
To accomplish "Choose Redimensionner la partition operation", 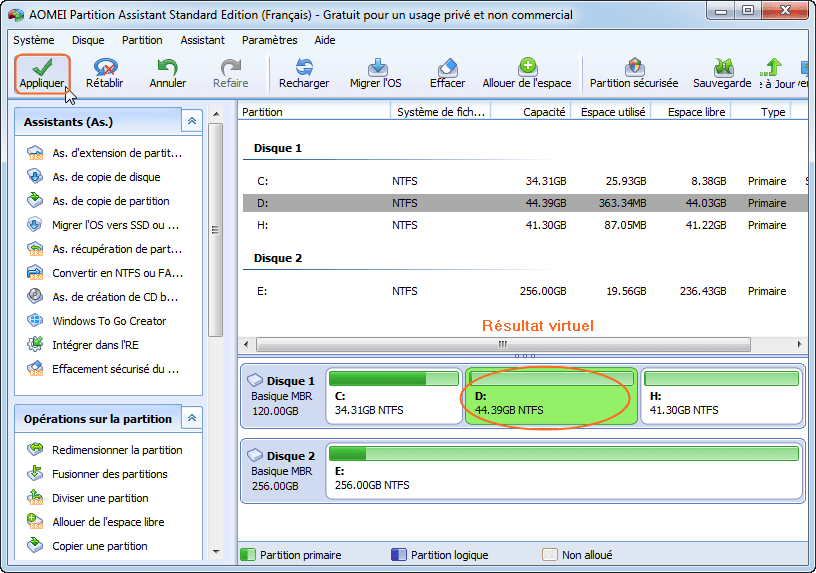I will (x=105, y=450).
